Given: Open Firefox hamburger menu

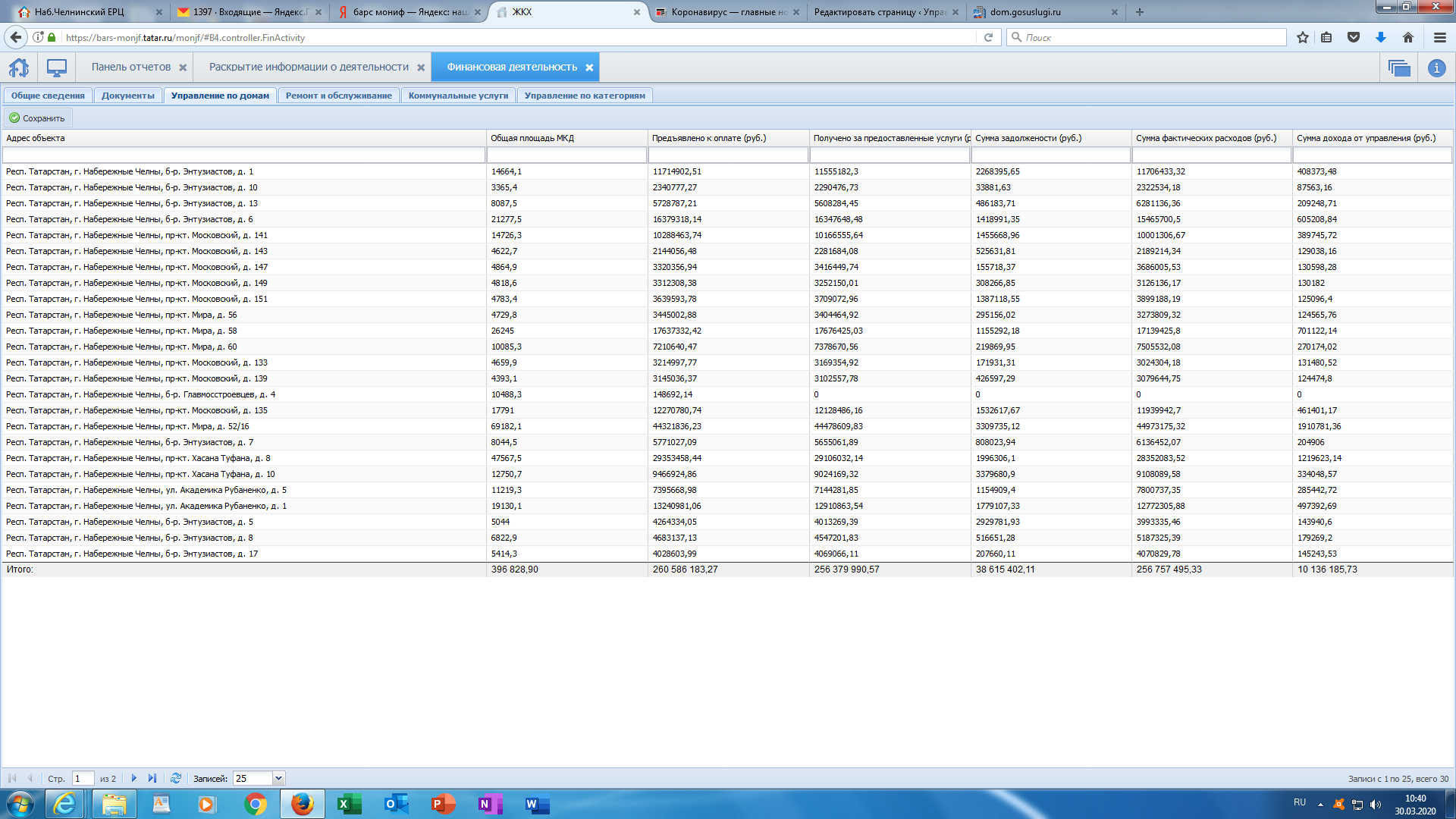Looking at the screenshot, I should (x=1440, y=37).
